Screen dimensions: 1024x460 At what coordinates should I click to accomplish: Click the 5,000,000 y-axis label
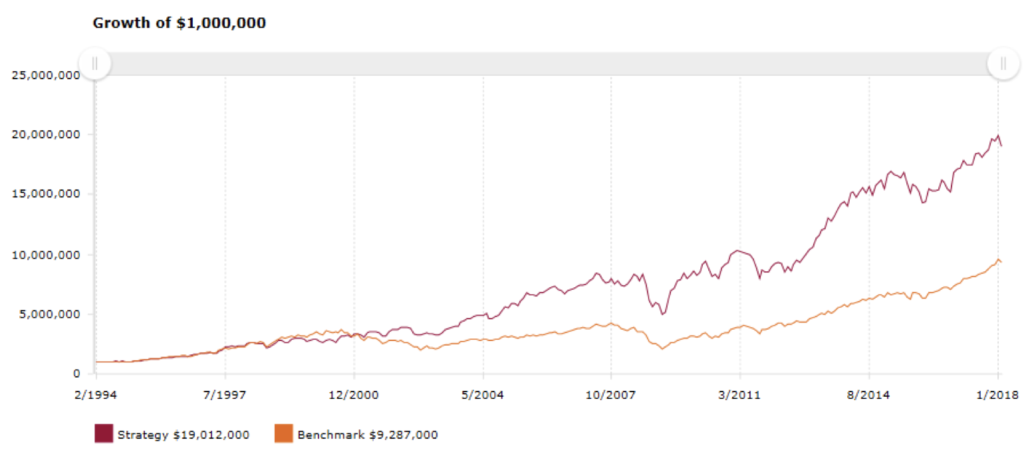49,314
